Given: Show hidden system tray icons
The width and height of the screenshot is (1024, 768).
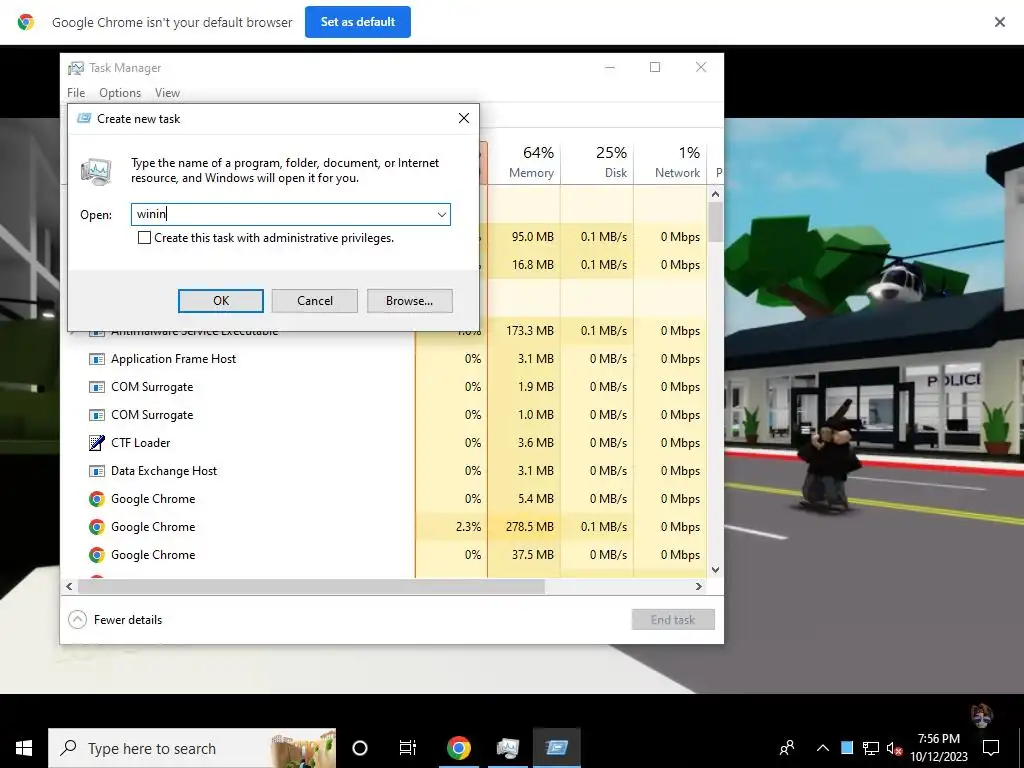Looking at the screenshot, I should click(823, 748).
